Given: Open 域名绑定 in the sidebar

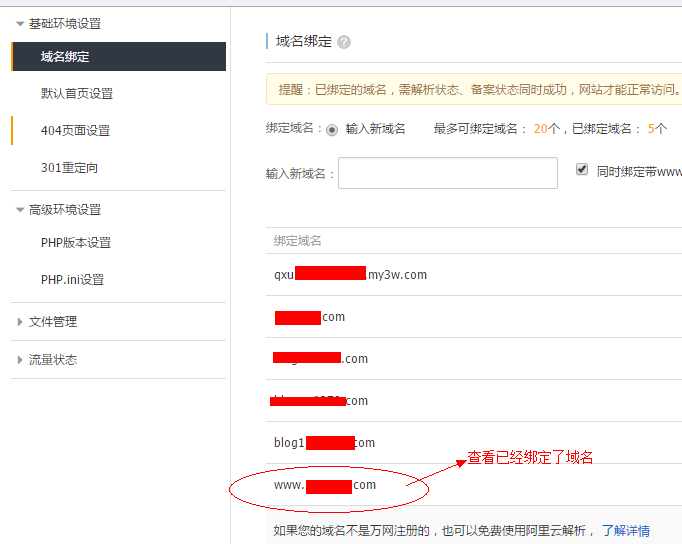Looking at the screenshot, I should click(x=65, y=57).
